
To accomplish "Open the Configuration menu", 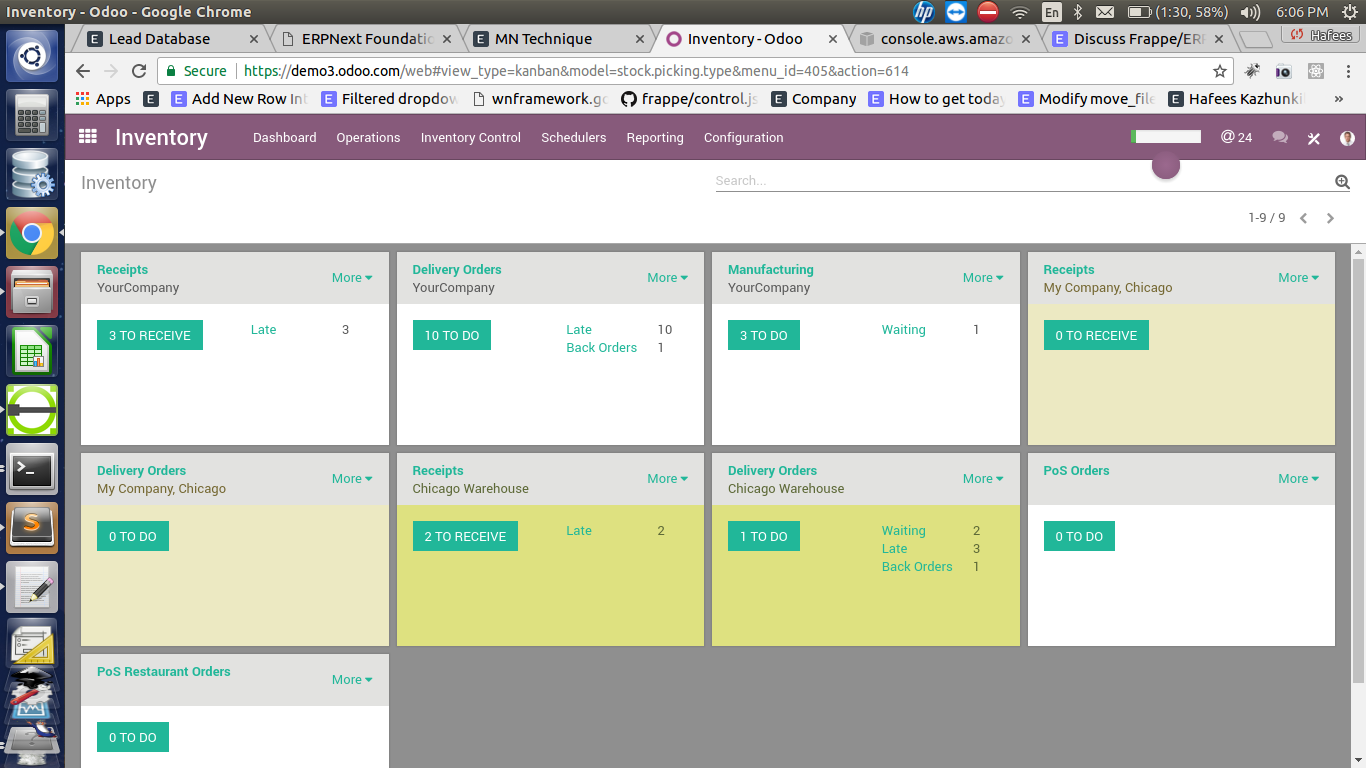I will [744, 138].
